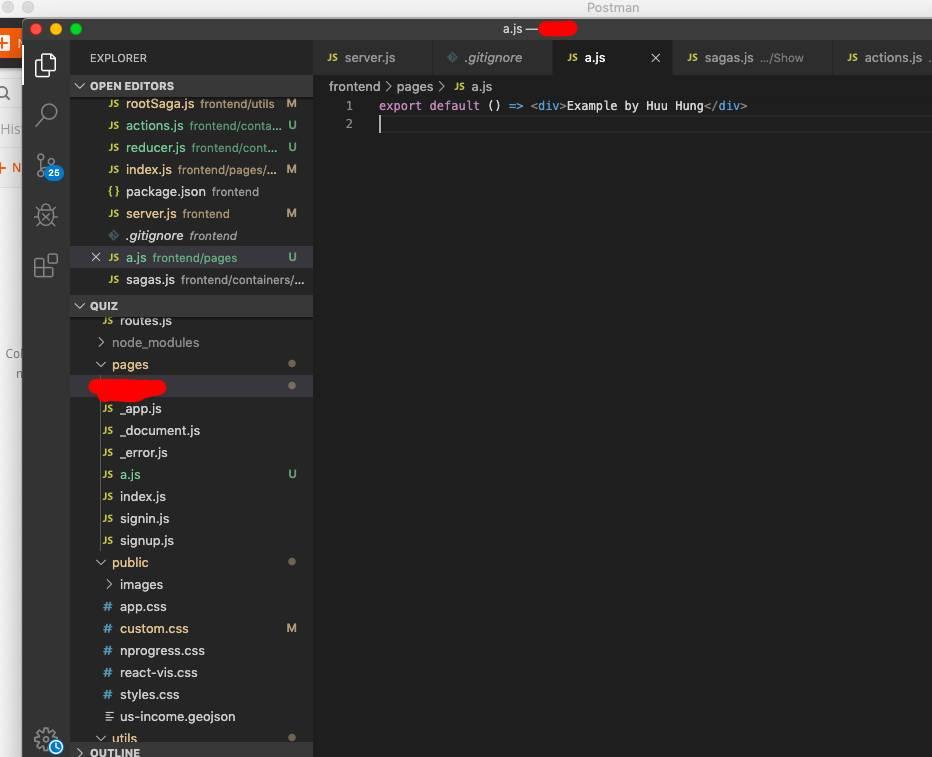Open index.js frontend/pages in Open Editors
The width and height of the screenshot is (932, 757).
[x=191, y=170]
